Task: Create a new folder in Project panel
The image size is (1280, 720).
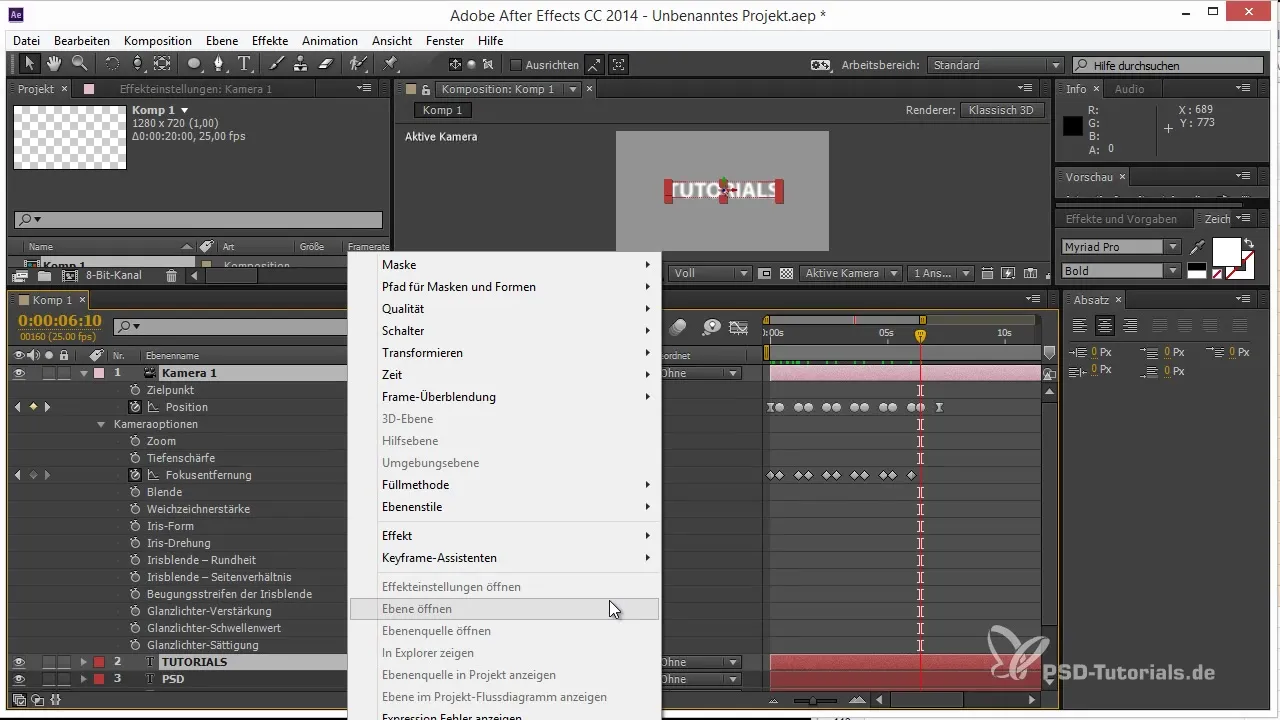Action: (x=44, y=276)
